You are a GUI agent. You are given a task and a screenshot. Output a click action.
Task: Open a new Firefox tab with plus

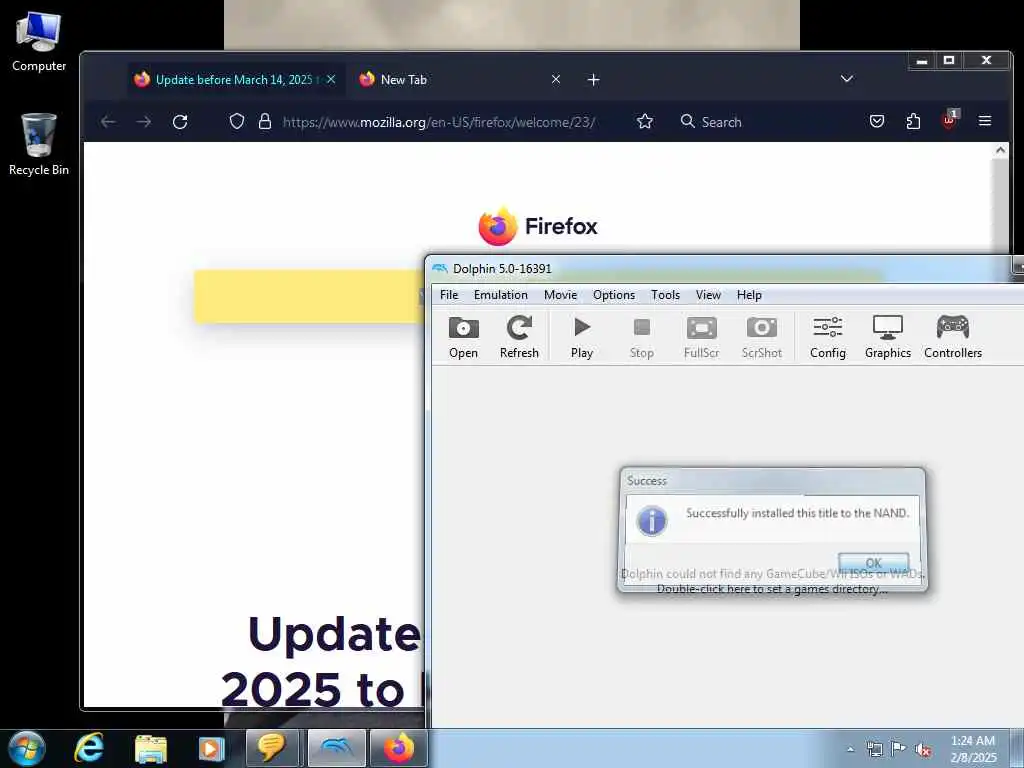[x=593, y=80]
